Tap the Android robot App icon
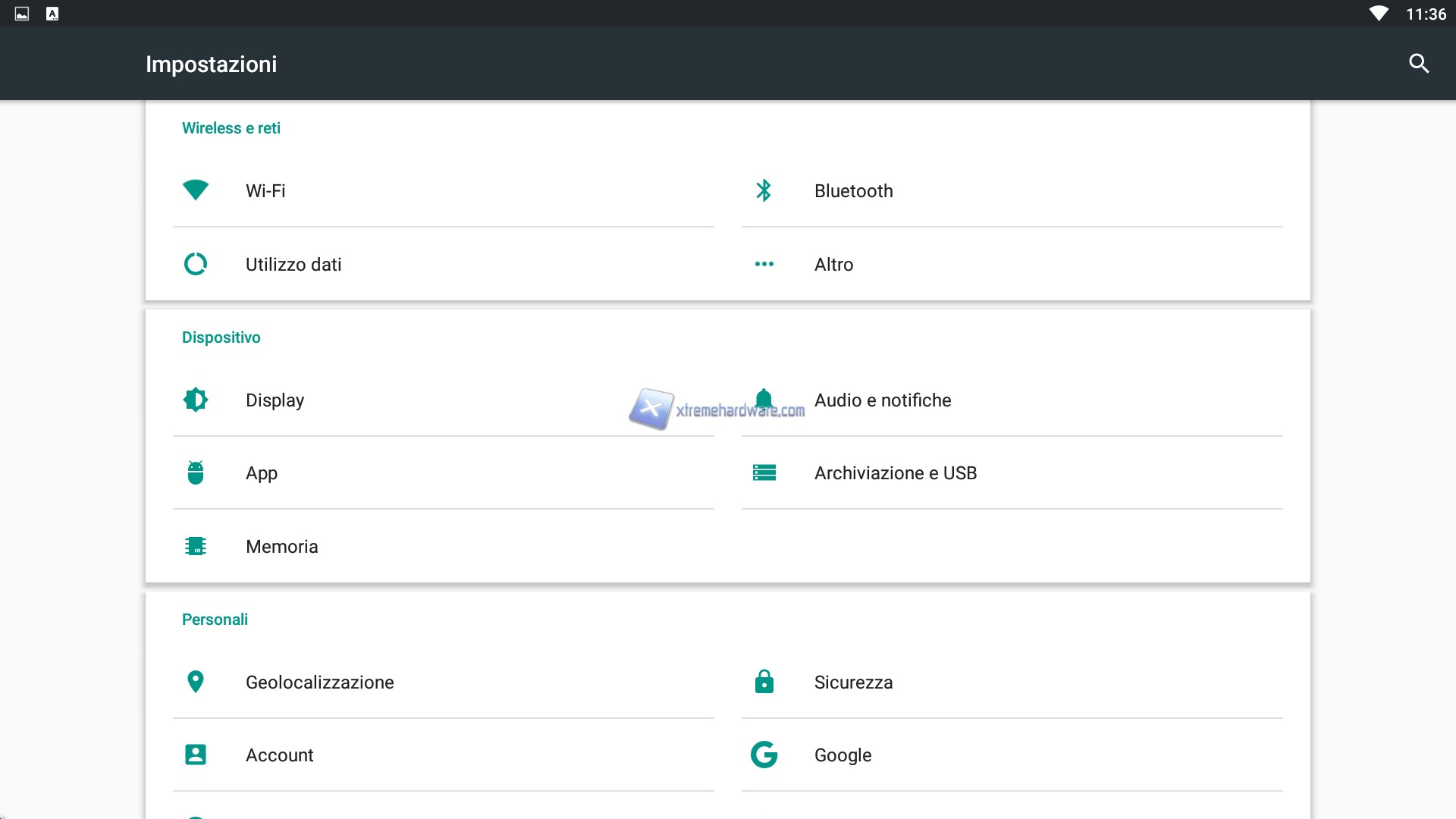This screenshot has height=819, width=1456. tap(196, 472)
